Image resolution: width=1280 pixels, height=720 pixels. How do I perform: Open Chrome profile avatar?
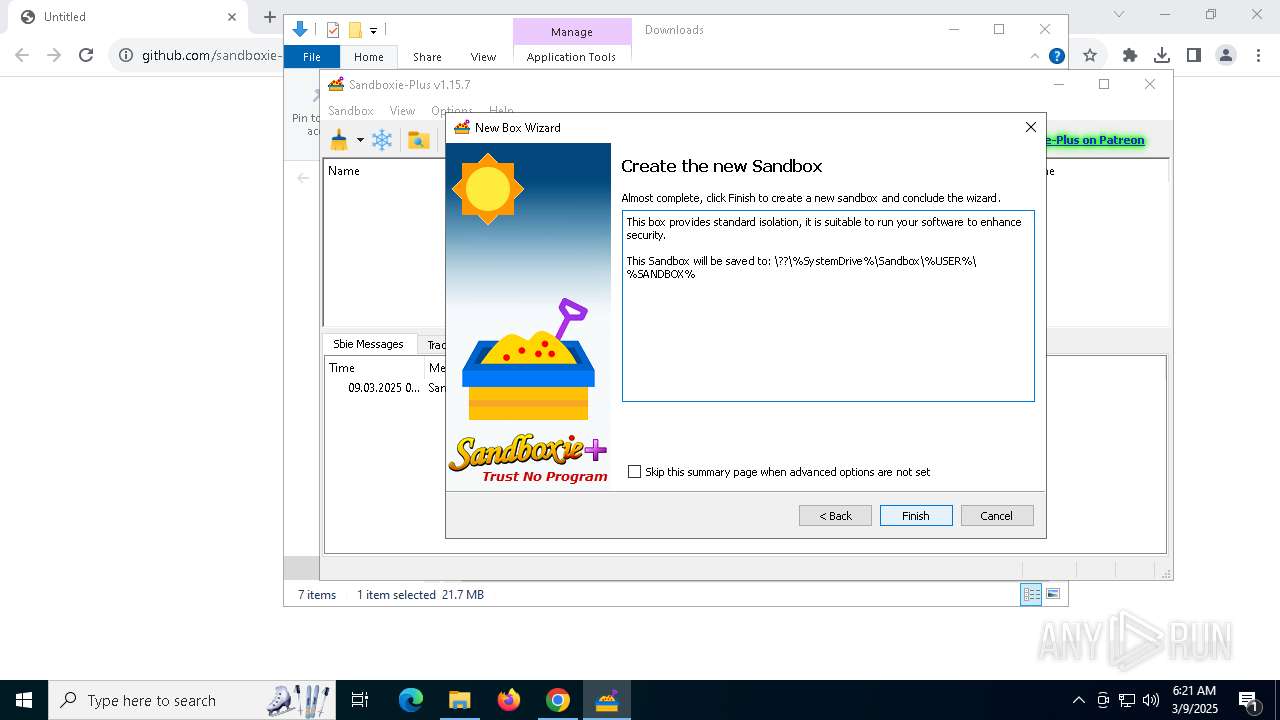(1226, 55)
